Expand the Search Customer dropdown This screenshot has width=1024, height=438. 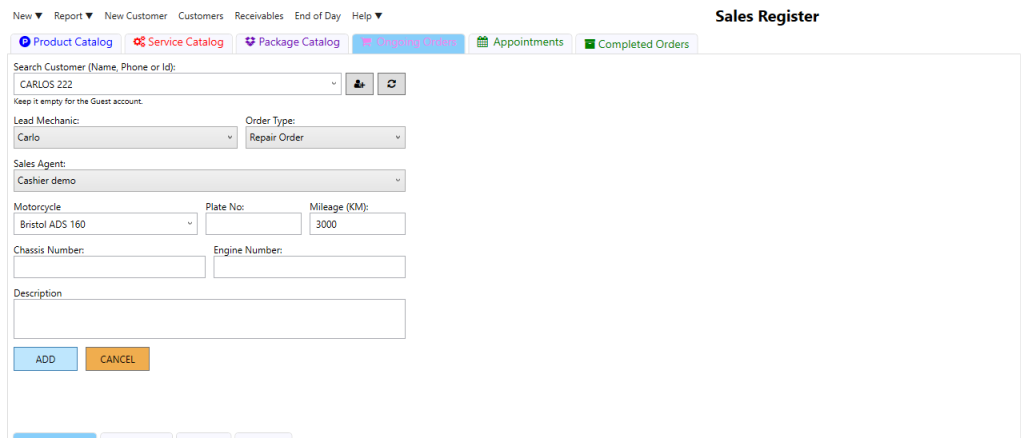[x=333, y=85]
